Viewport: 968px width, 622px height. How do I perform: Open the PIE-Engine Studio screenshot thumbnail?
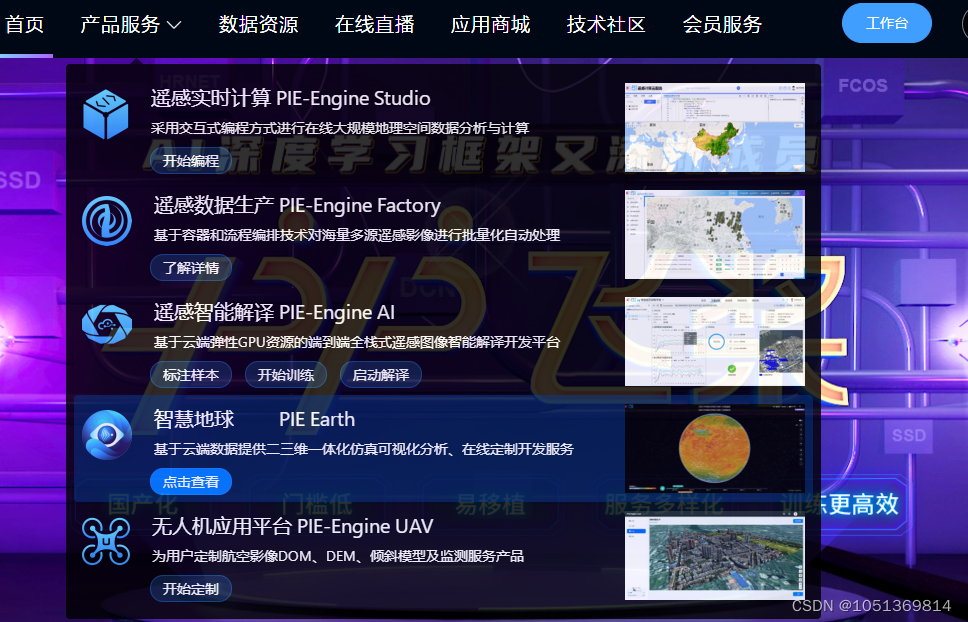[x=715, y=127]
